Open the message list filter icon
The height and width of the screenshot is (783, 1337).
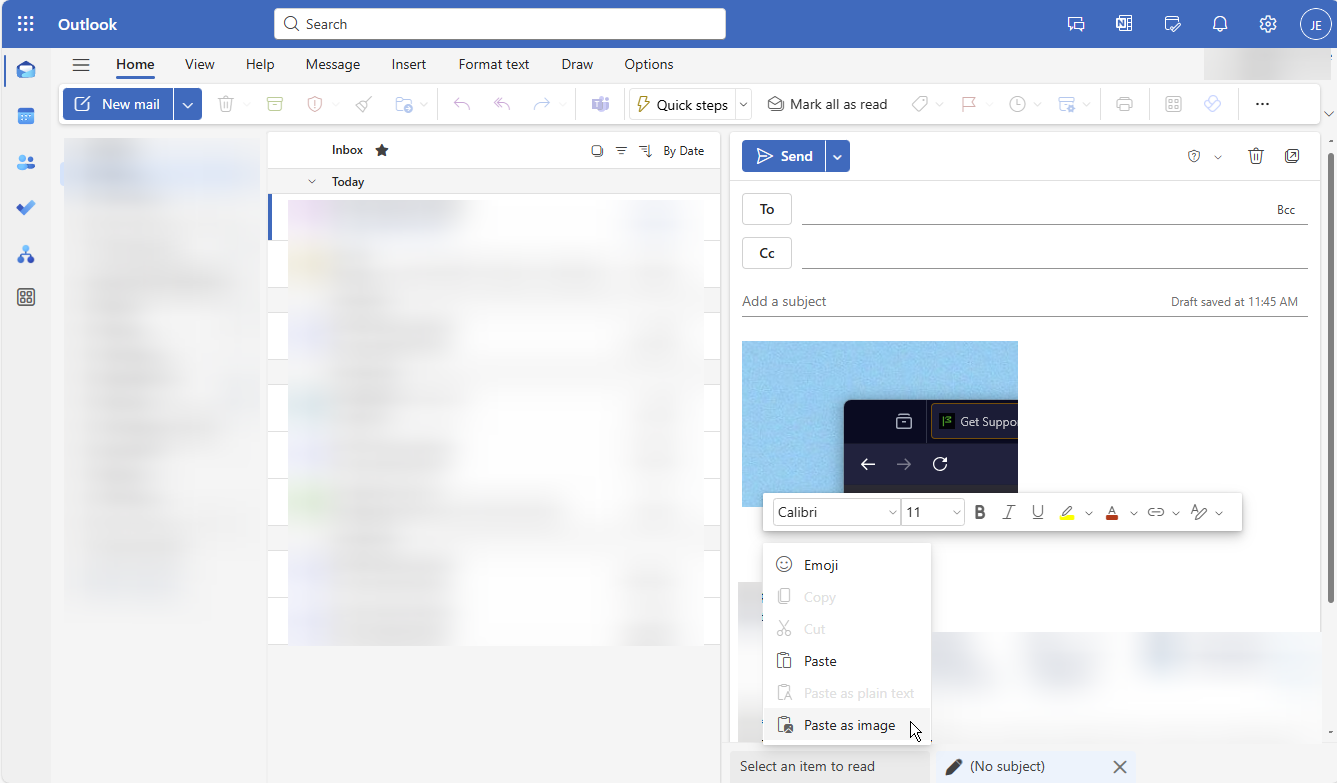pyautogui.click(x=621, y=151)
